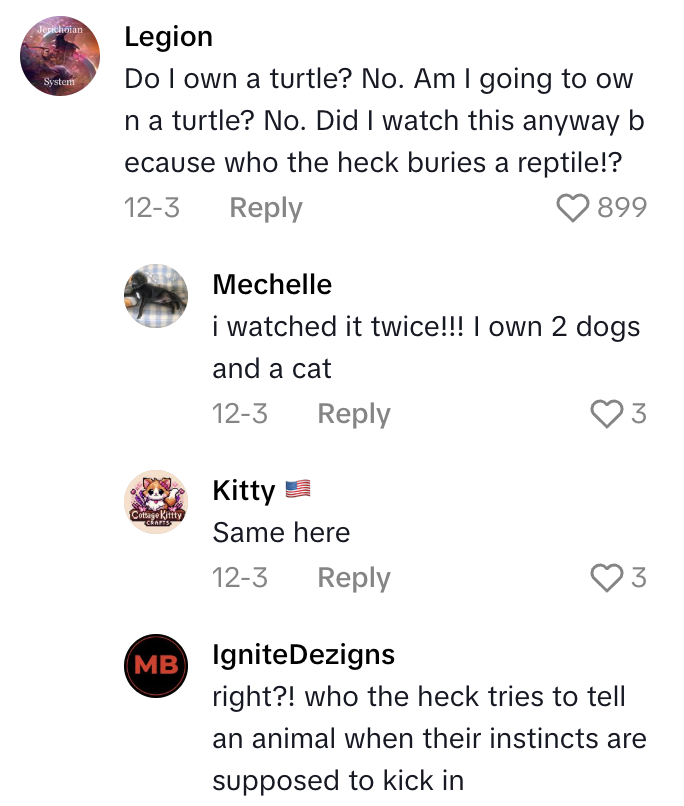Click the username Legion
684x806 pixels.
(168, 37)
